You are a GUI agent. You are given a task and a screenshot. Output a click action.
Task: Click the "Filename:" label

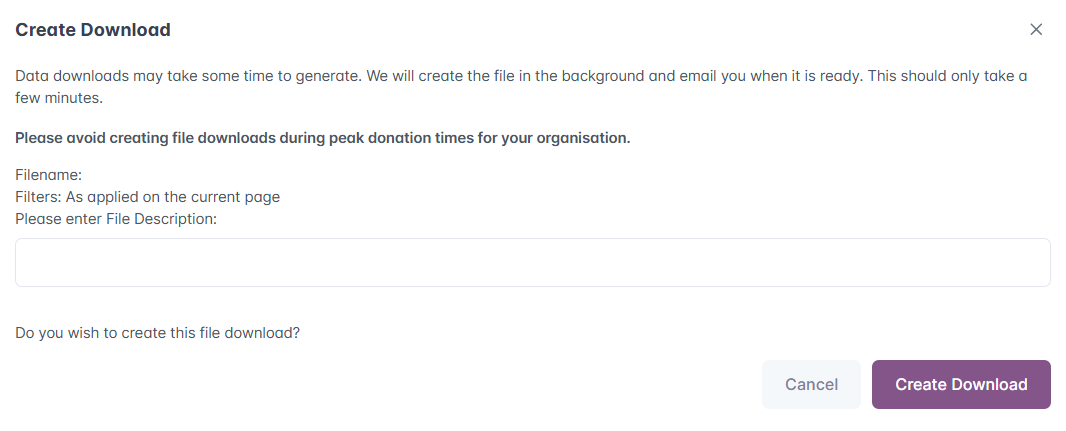49,175
